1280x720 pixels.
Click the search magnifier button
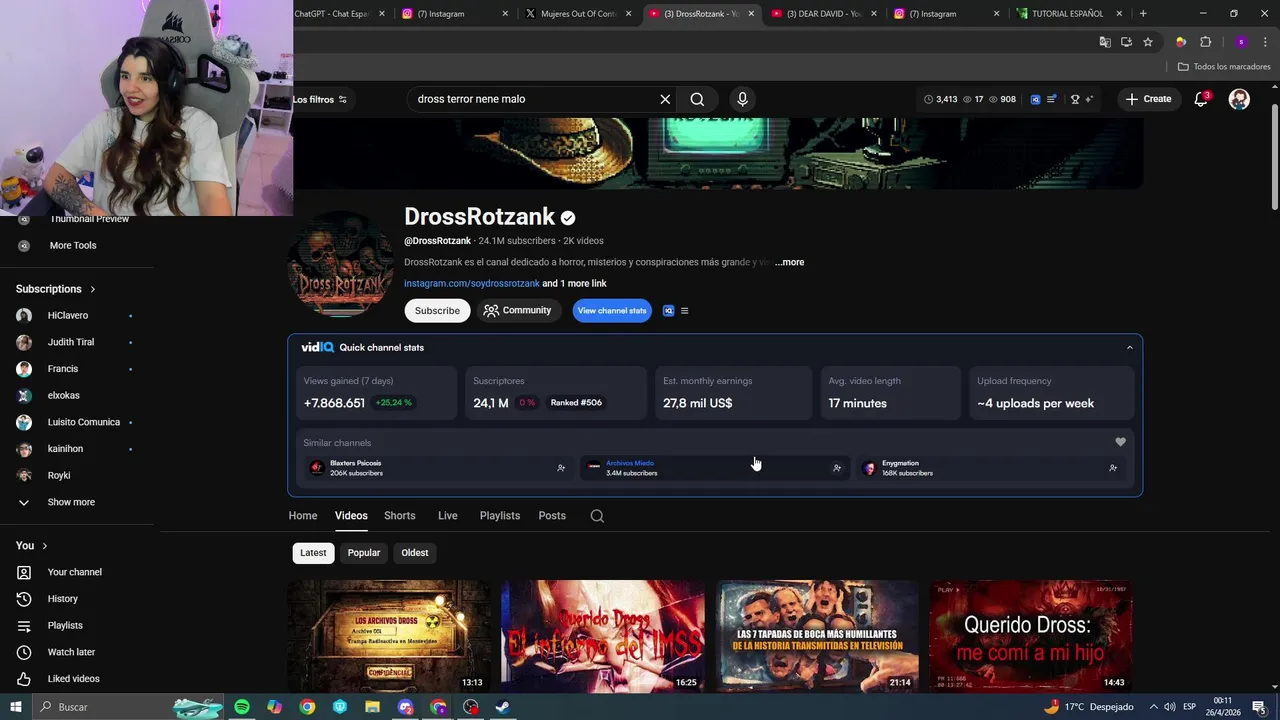tap(697, 99)
